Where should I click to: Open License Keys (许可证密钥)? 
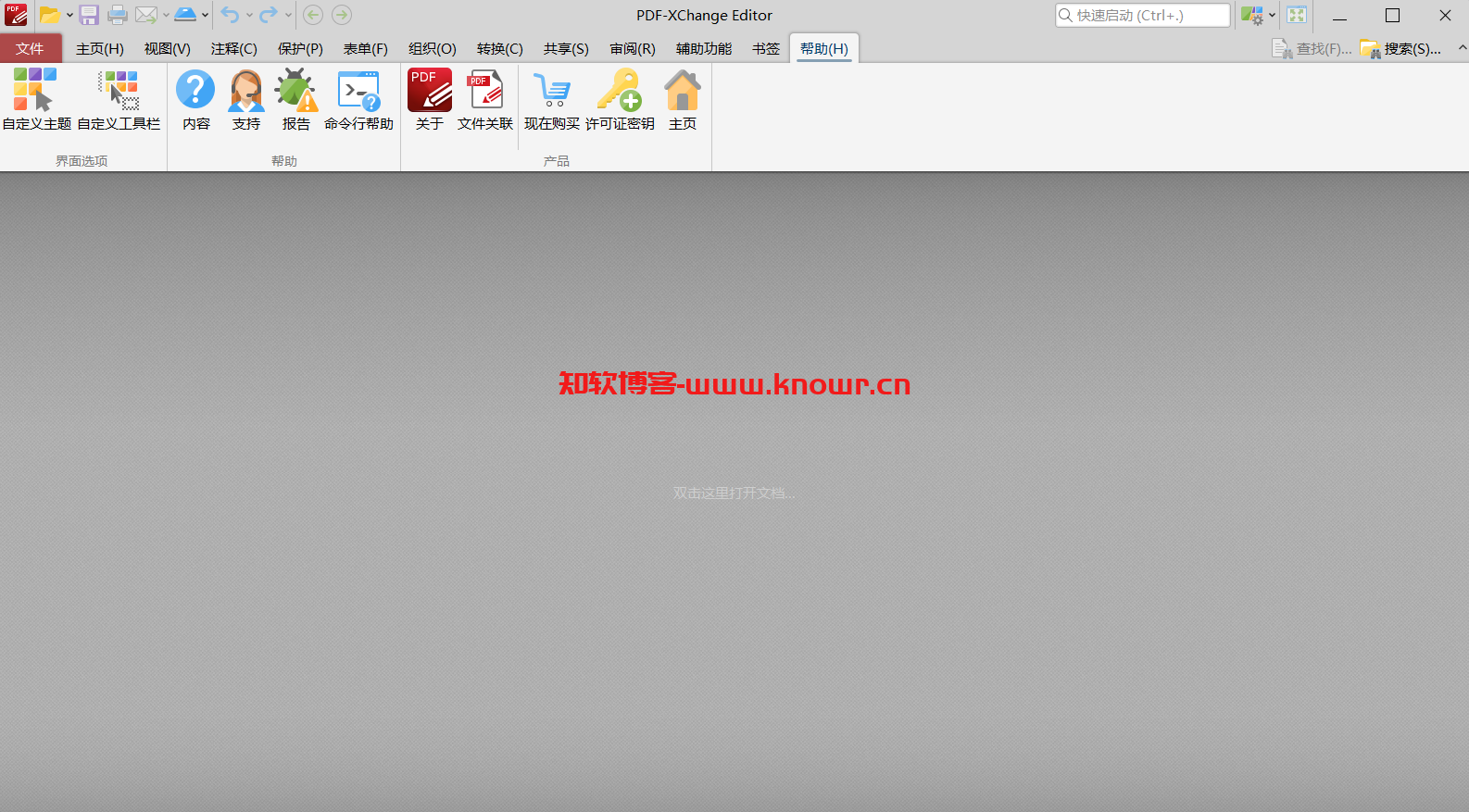coord(620,100)
